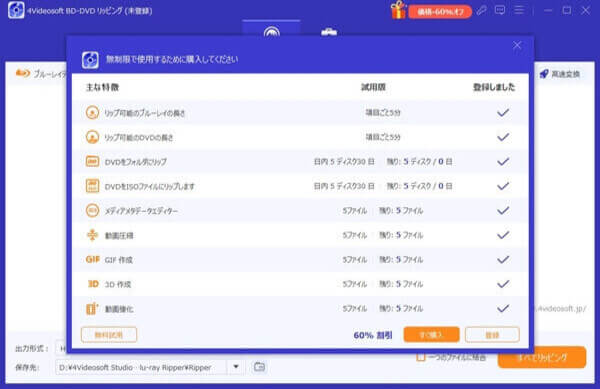Screen dimensions: 600x389
Task: Expand the save path dropdown arrow
Action: 236,367
